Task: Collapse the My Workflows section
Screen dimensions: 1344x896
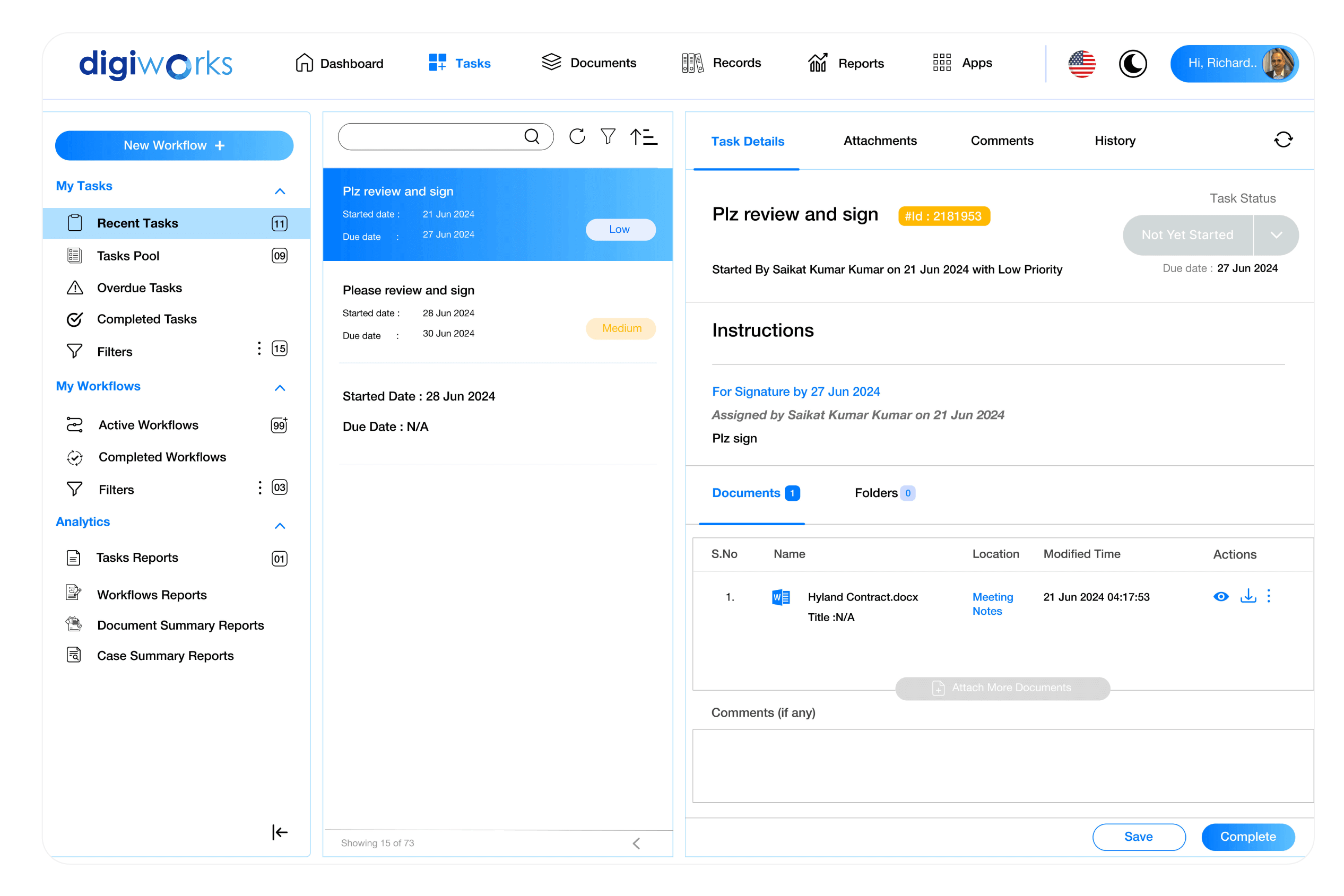Action: [x=280, y=388]
